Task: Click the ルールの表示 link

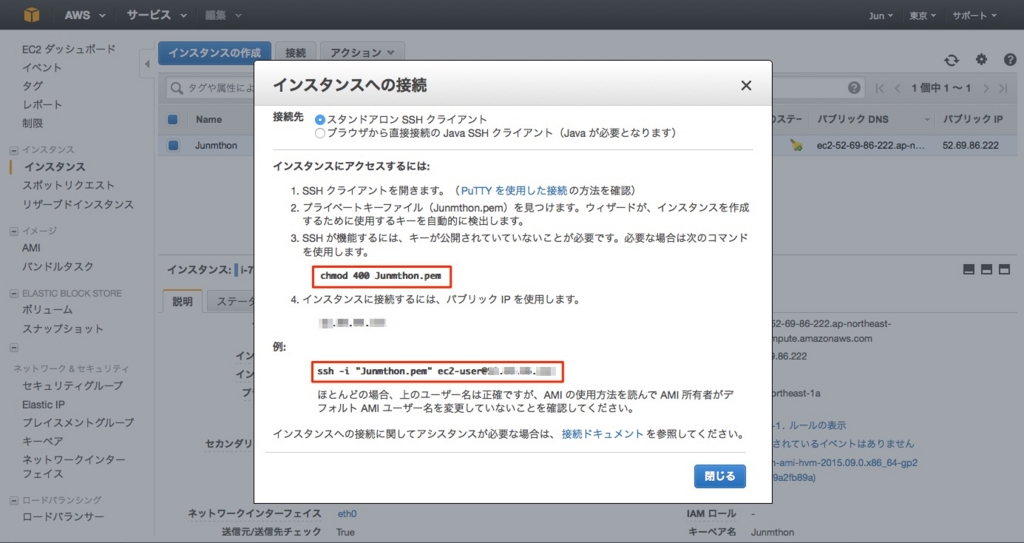Action: click(x=817, y=425)
